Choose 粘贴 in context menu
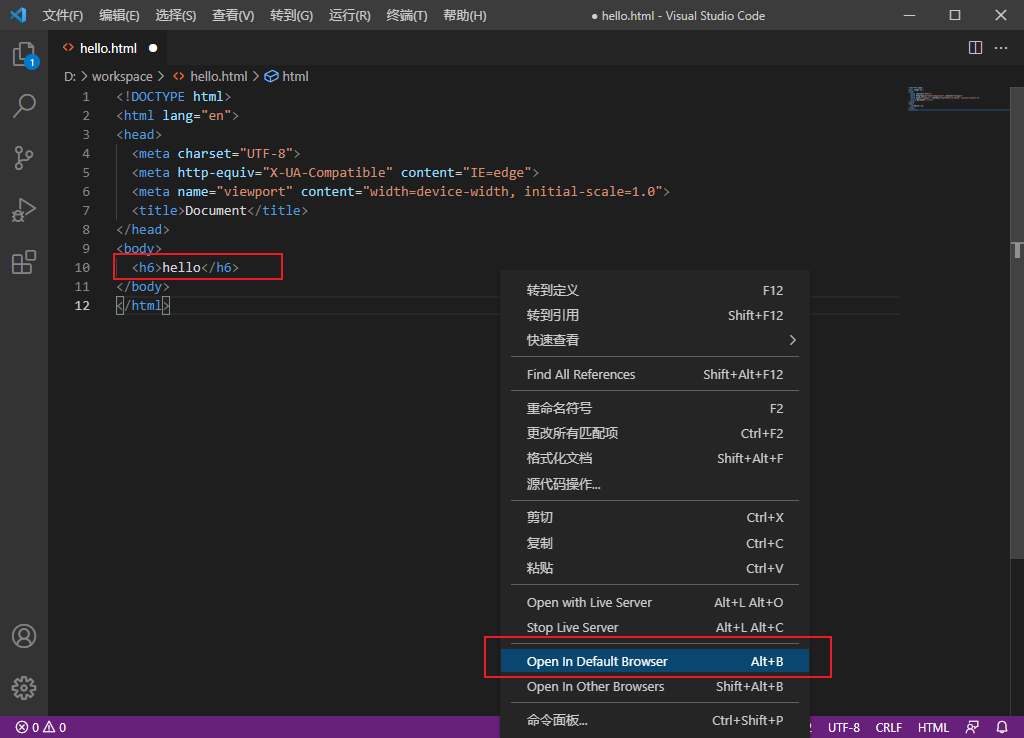1024x738 pixels. (654, 568)
